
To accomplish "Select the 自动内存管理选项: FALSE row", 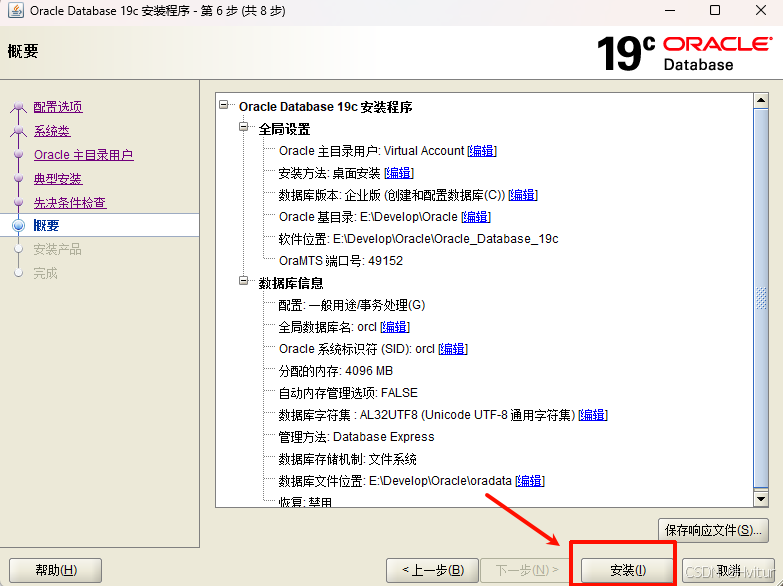I will tap(348, 393).
